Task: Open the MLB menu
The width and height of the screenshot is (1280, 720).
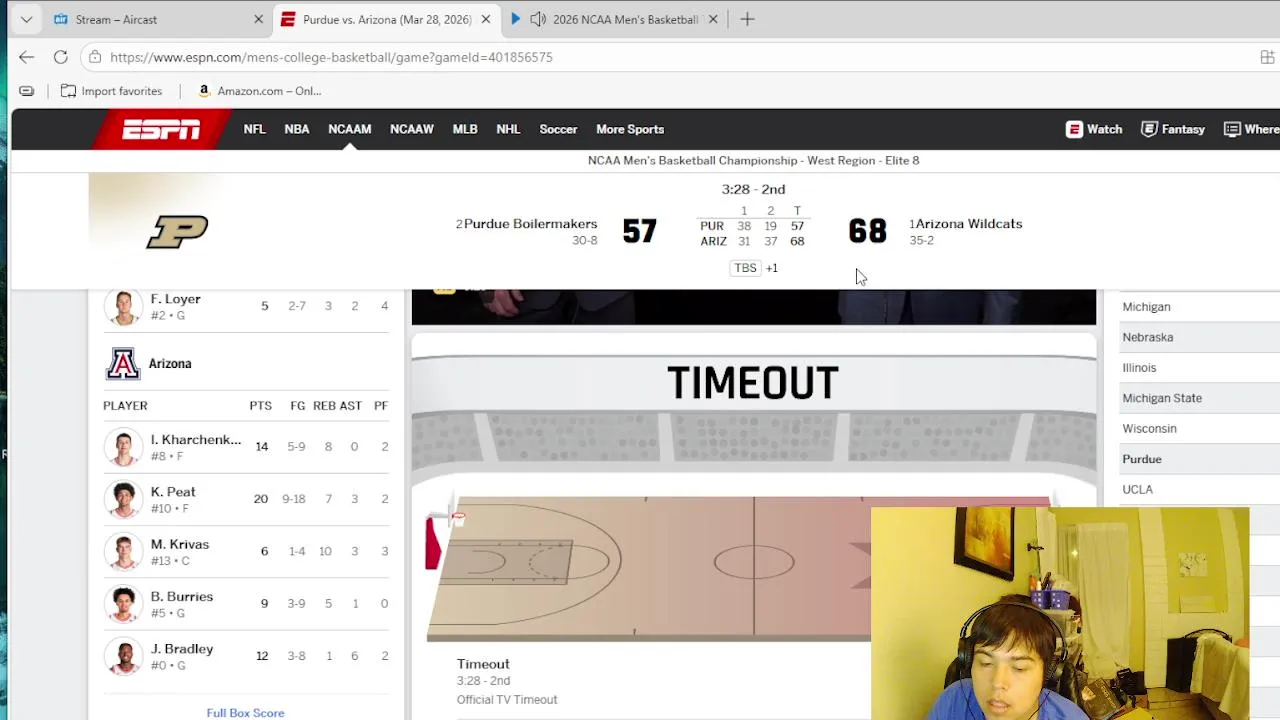Action: 465,129
